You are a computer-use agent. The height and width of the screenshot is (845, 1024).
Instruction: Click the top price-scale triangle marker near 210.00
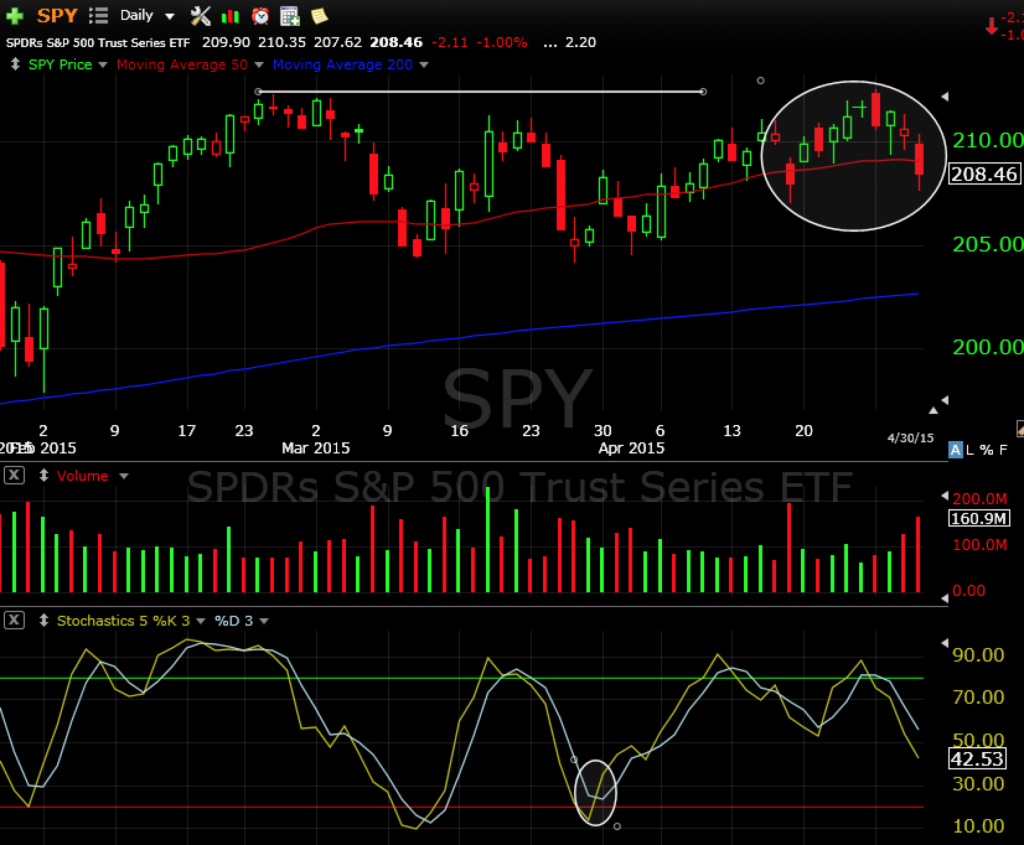point(944,97)
